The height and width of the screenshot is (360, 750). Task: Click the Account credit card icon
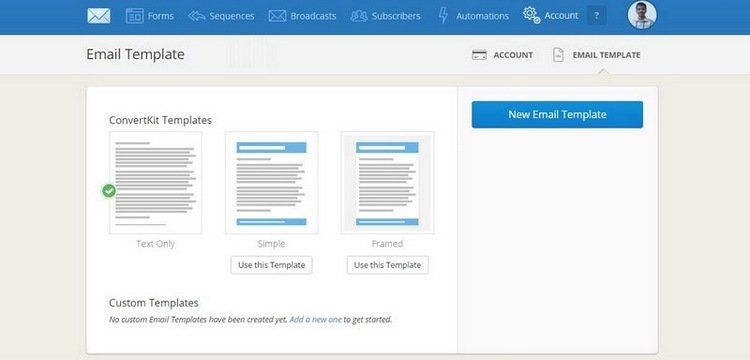479,55
